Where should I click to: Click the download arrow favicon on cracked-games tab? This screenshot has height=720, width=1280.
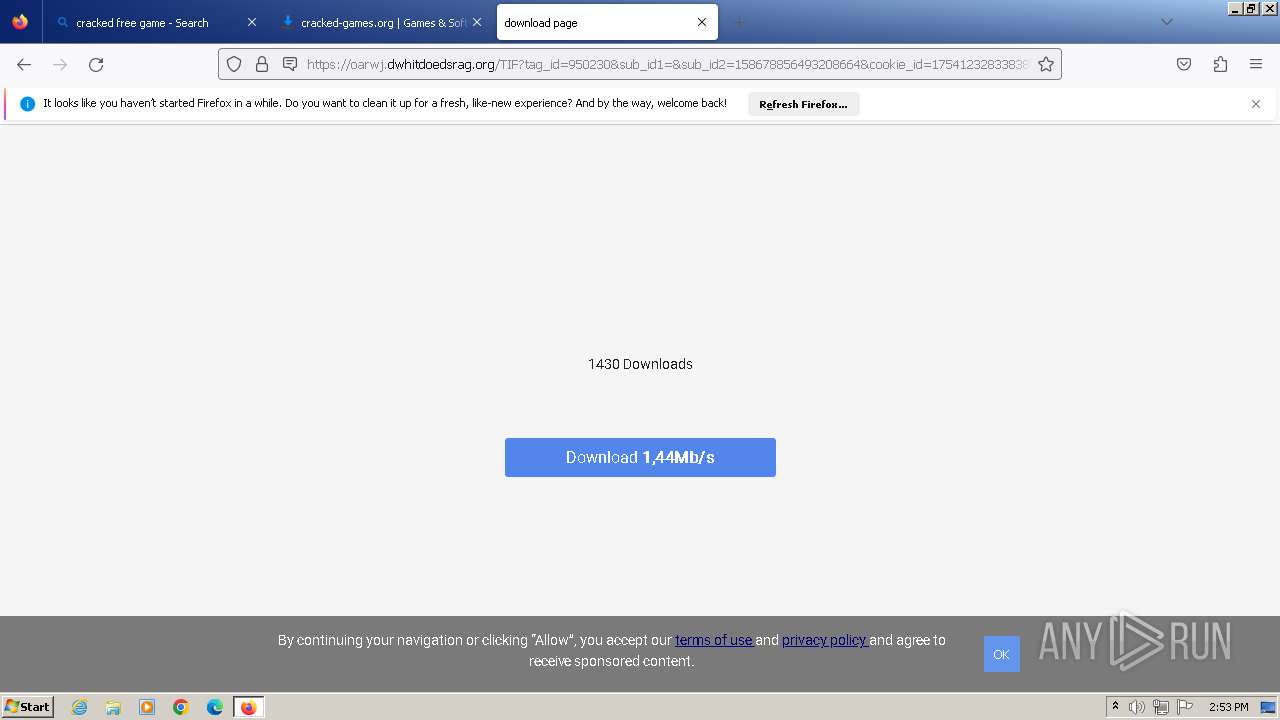click(288, 22)
